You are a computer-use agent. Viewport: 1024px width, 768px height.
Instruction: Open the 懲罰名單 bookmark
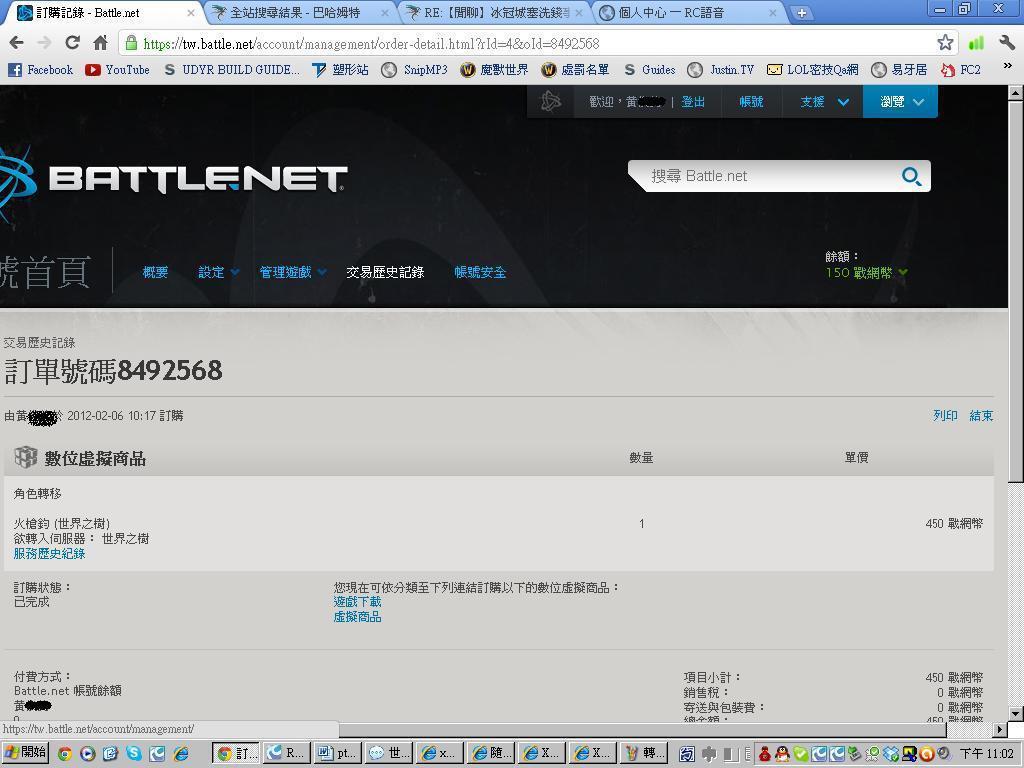(x=575, y=69)
